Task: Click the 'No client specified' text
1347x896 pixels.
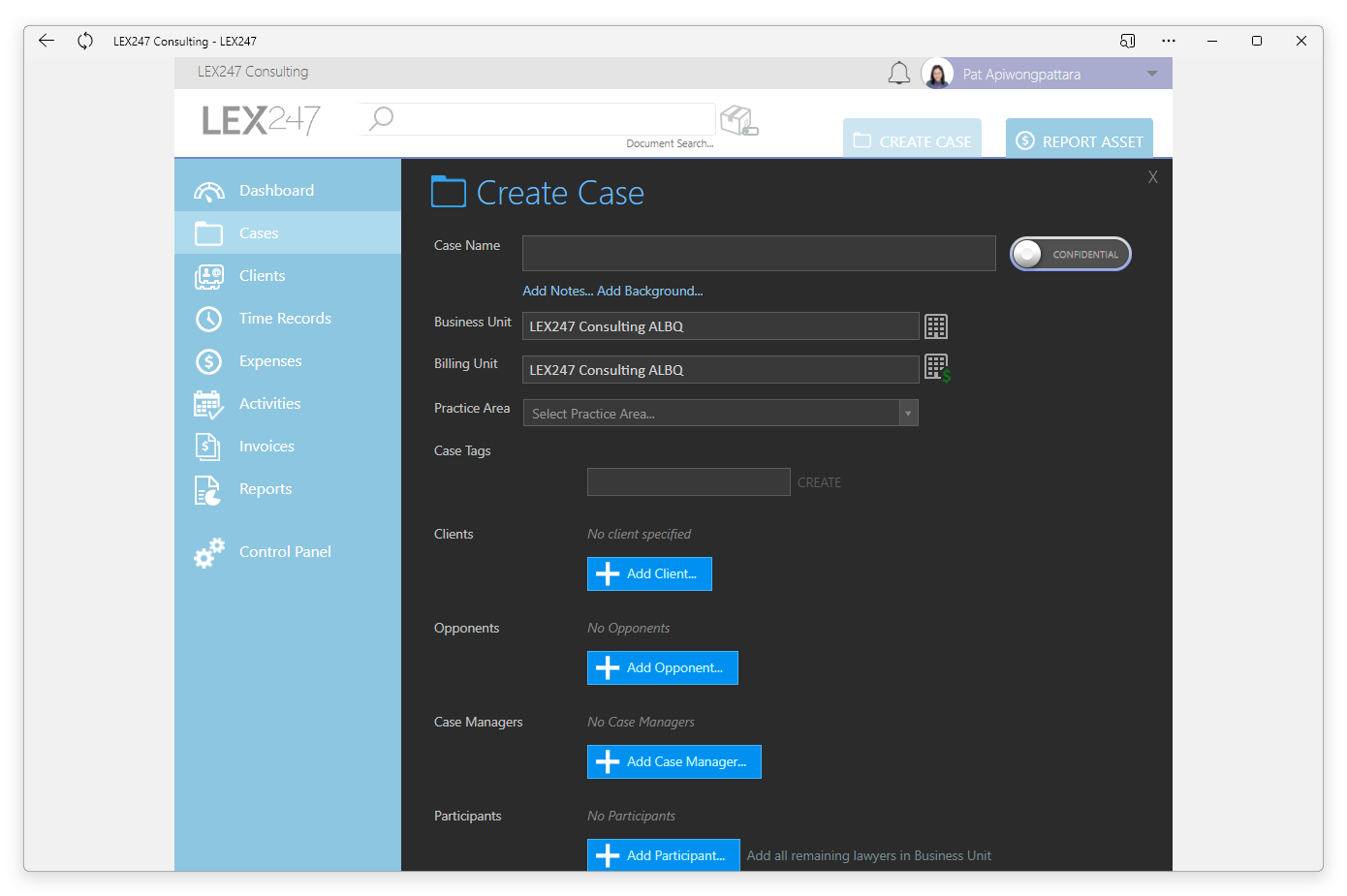Action: (639, 534)
